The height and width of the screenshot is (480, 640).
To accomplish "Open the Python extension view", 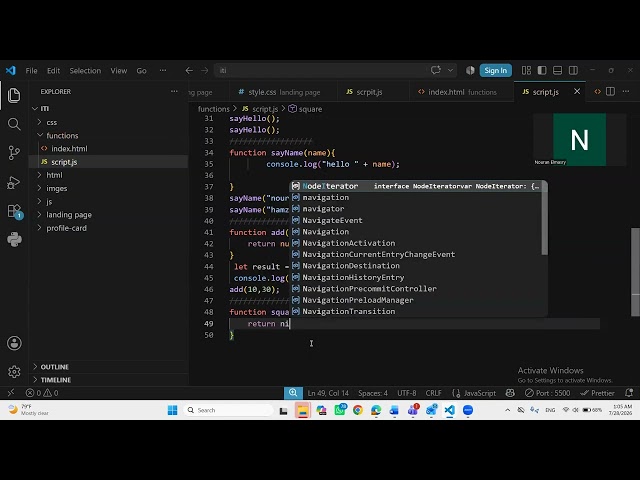I will 14,240.
